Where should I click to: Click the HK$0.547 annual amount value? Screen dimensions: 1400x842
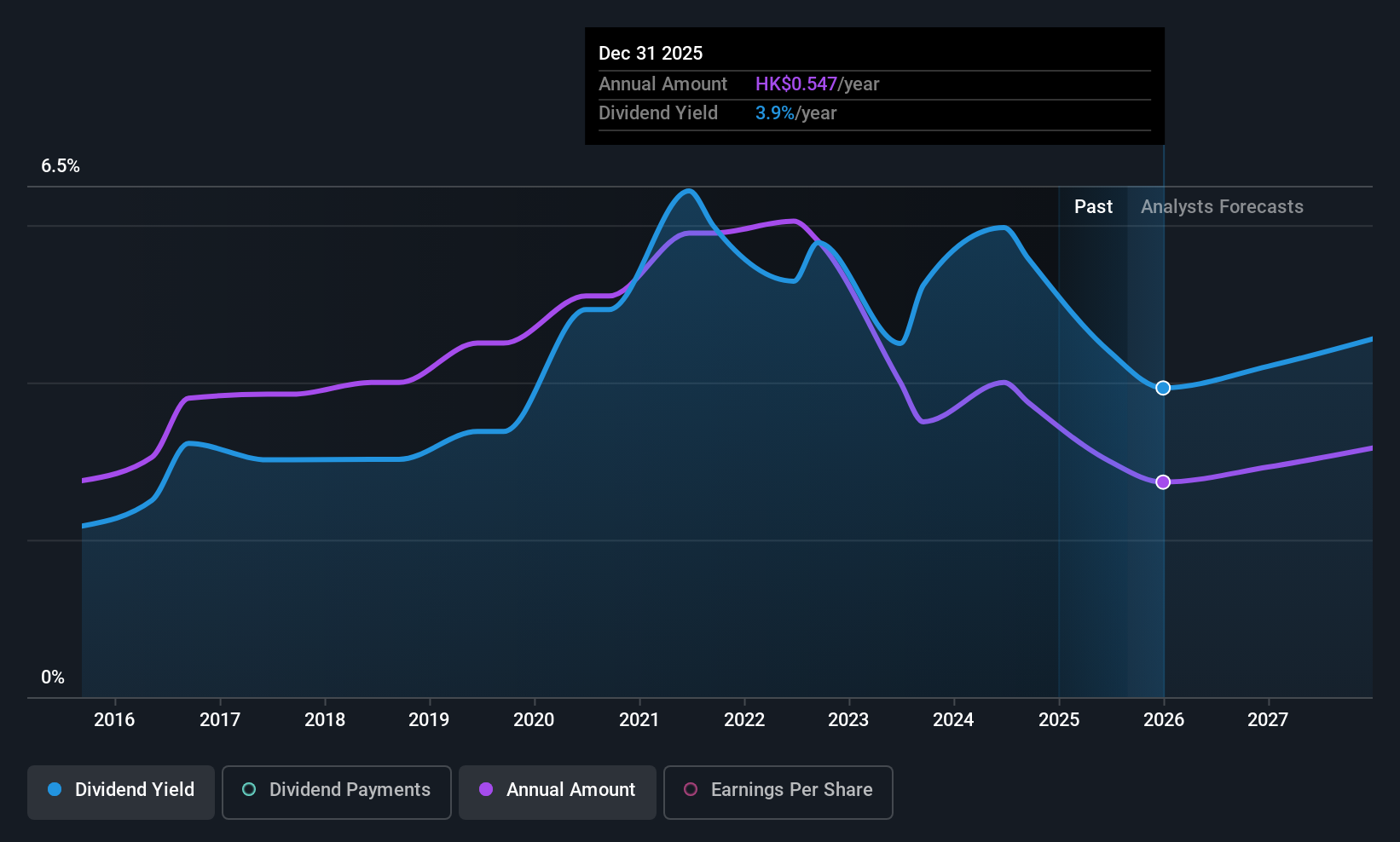tap(796, 84)
